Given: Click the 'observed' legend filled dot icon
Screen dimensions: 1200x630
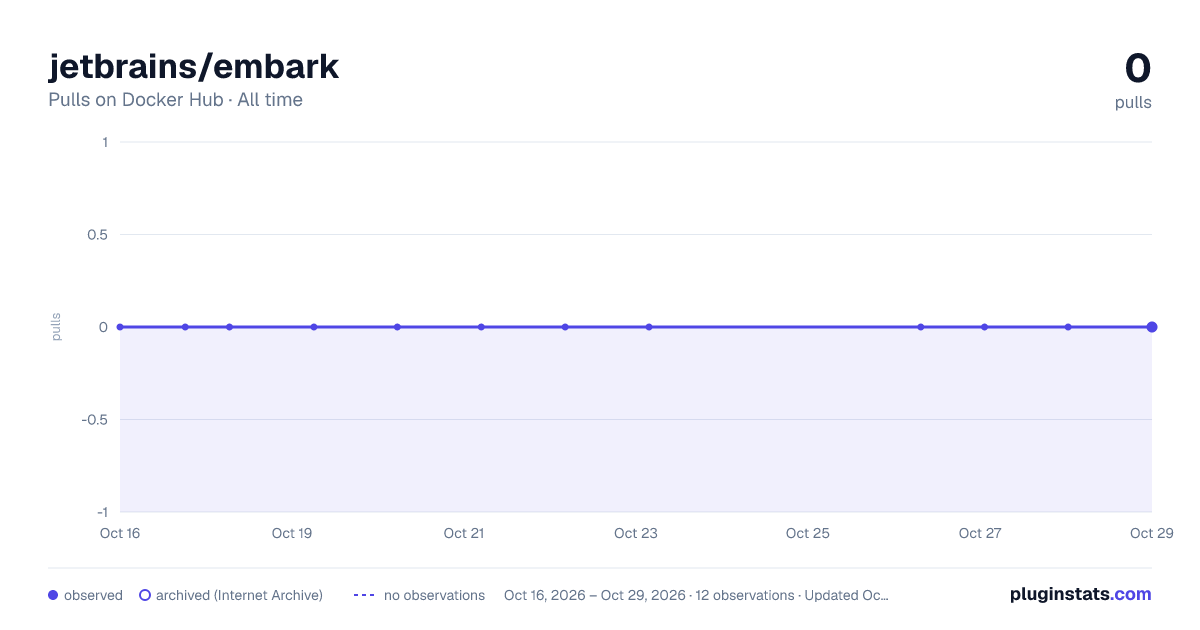Looking at the screenshot, I should [x=53, y=595].
